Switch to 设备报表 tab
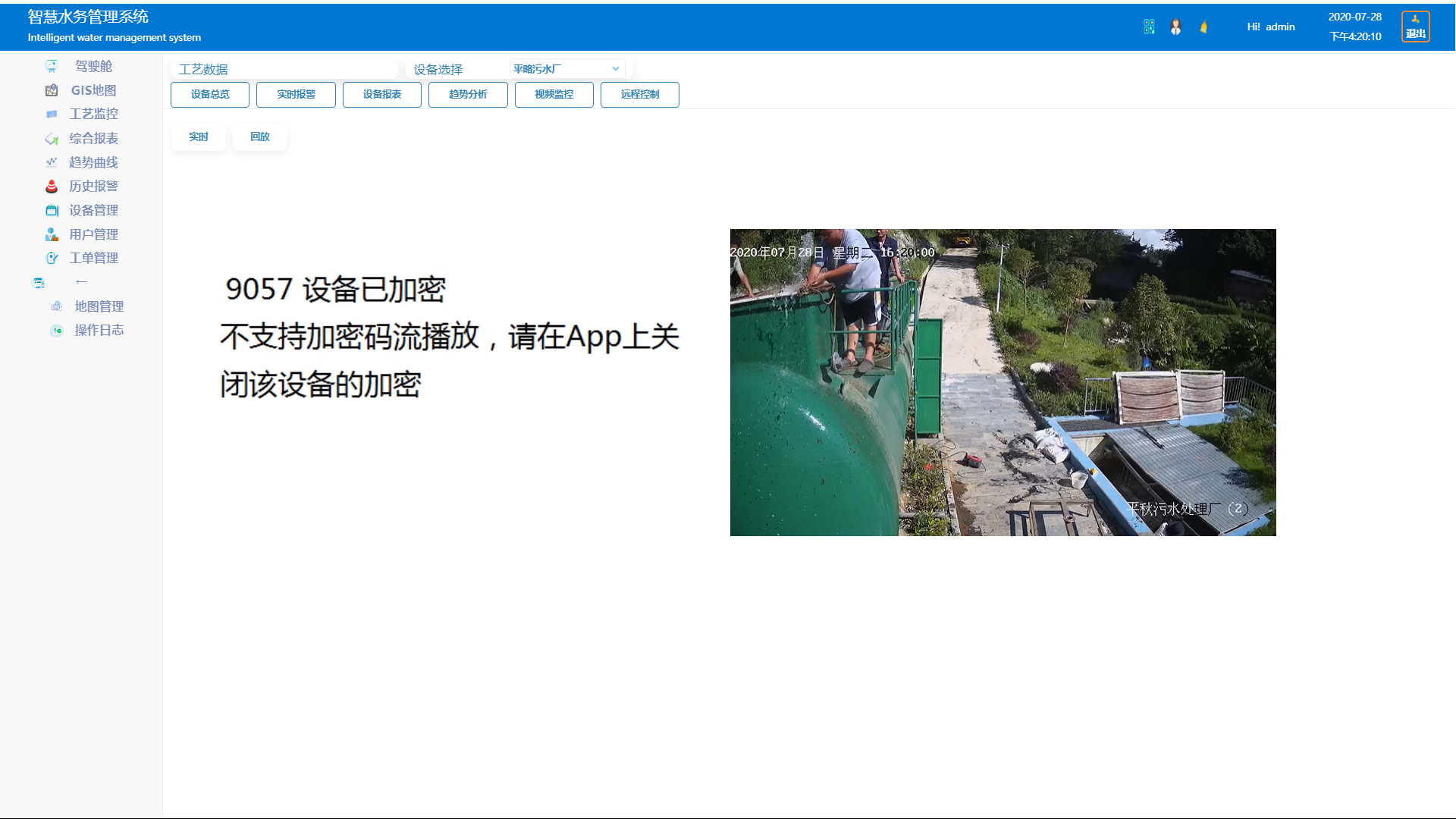 382,95
